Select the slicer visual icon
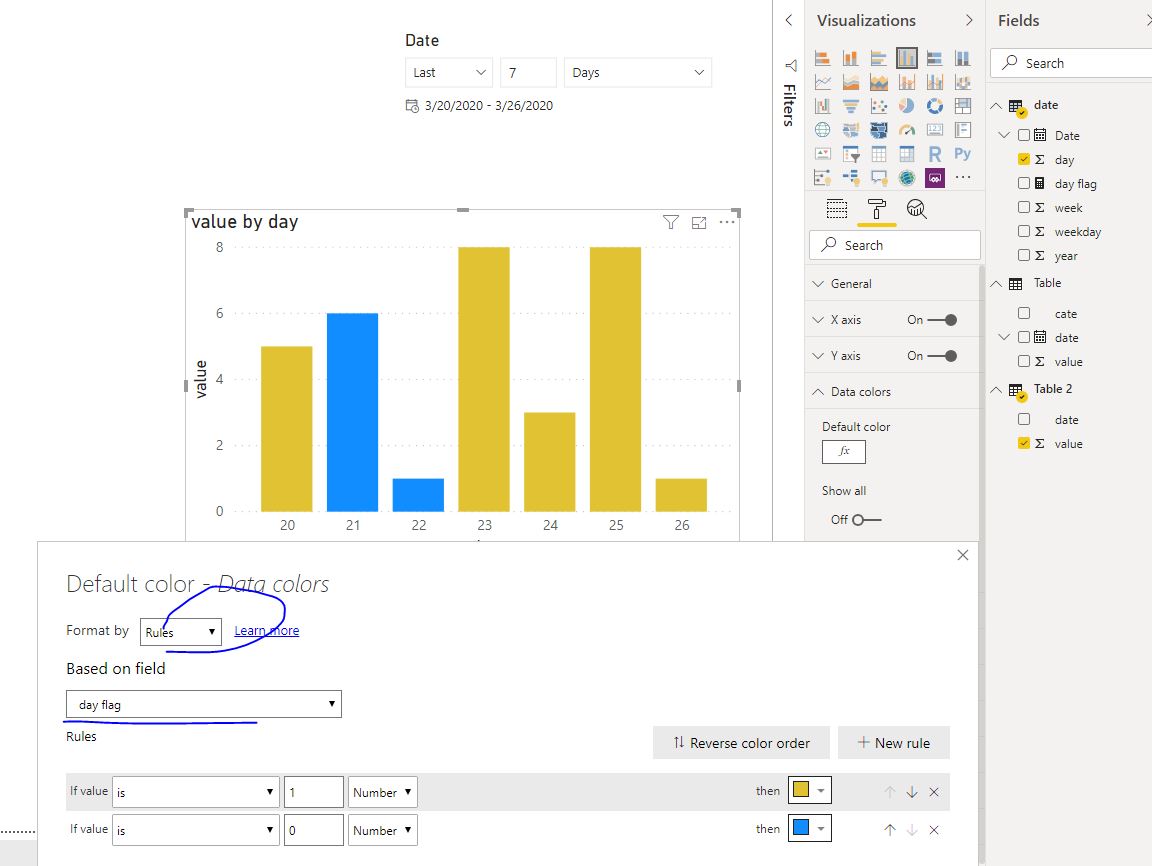1152x866 pixels. click(x=851, y=154)
